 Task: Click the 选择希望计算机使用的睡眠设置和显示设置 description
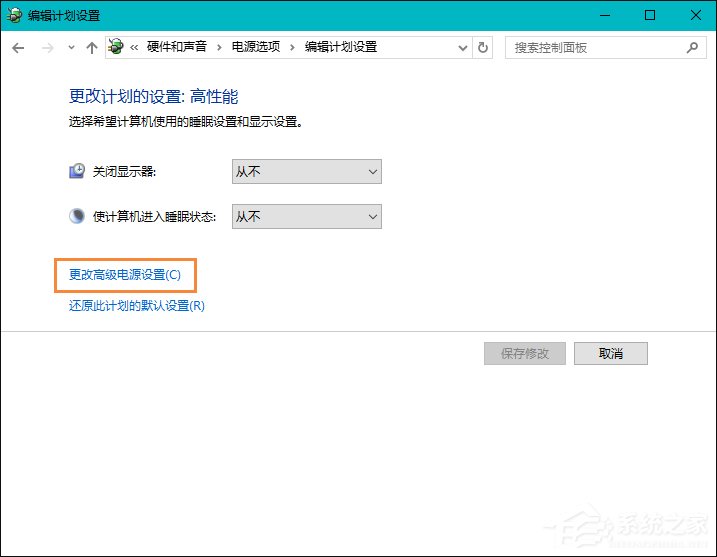pyautogui.click(x=185, y=122)
